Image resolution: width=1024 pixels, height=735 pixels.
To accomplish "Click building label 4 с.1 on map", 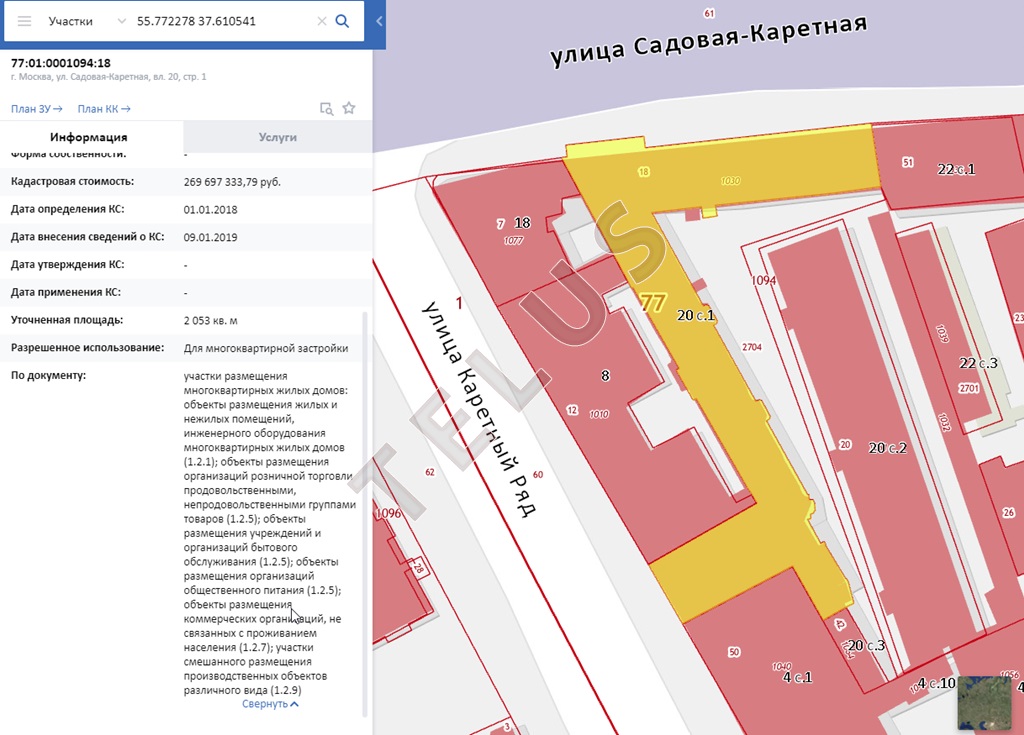I will [x=797, y=677].
